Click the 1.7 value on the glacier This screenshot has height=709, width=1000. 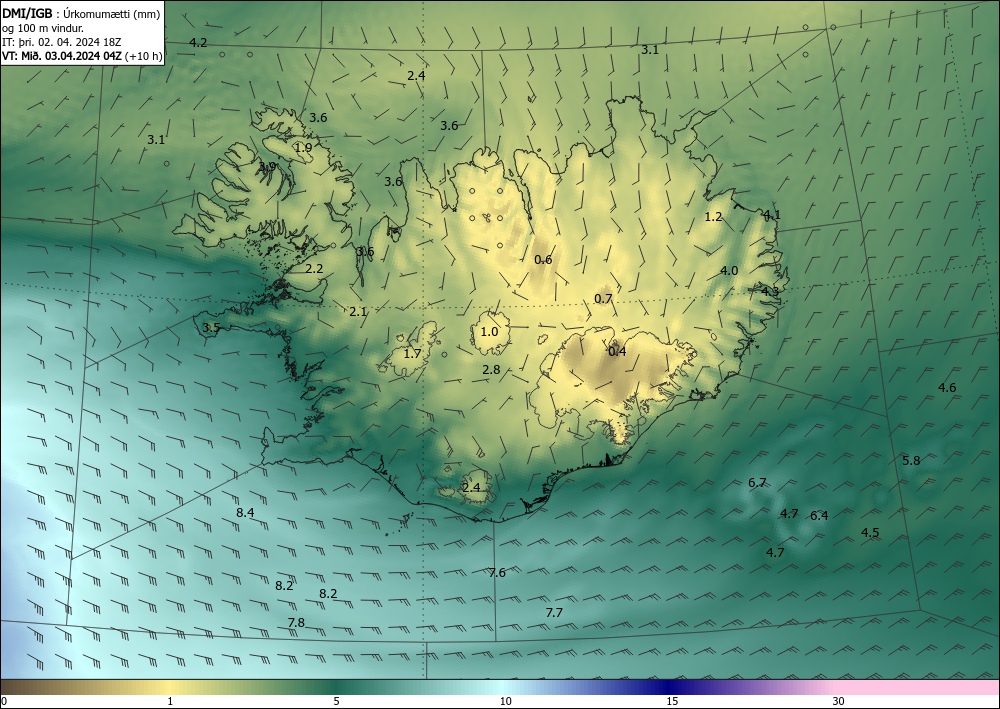pyautogui.click(x=413, y=353)
